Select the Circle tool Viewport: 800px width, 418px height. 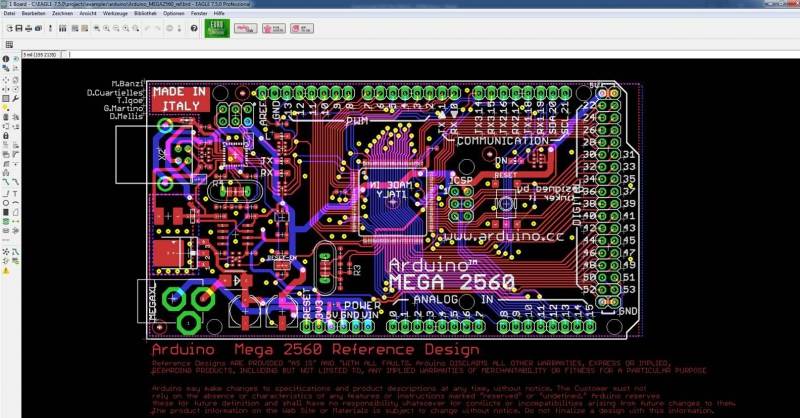click(x=6, y=203)
